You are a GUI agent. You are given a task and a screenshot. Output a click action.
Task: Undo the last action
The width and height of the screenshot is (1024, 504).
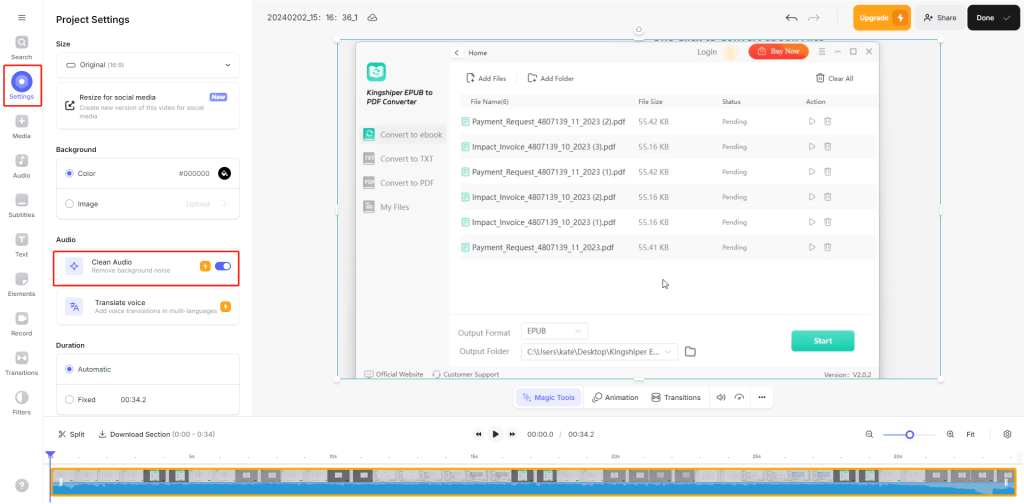coord(792,18)
